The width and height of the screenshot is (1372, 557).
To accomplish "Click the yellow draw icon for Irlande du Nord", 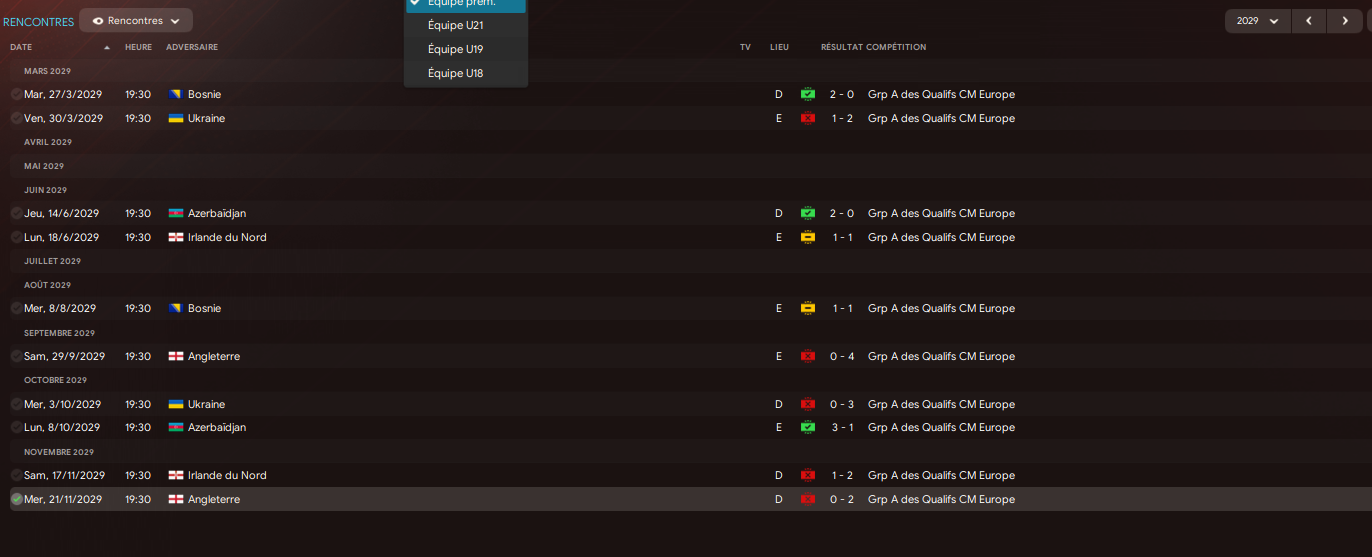I will (x=807, y=237).
